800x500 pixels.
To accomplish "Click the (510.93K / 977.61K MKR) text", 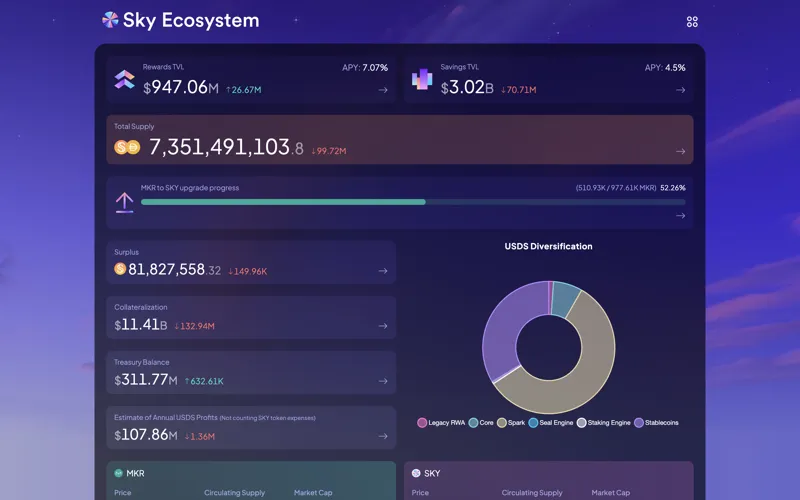I will (x=616, y=188).
